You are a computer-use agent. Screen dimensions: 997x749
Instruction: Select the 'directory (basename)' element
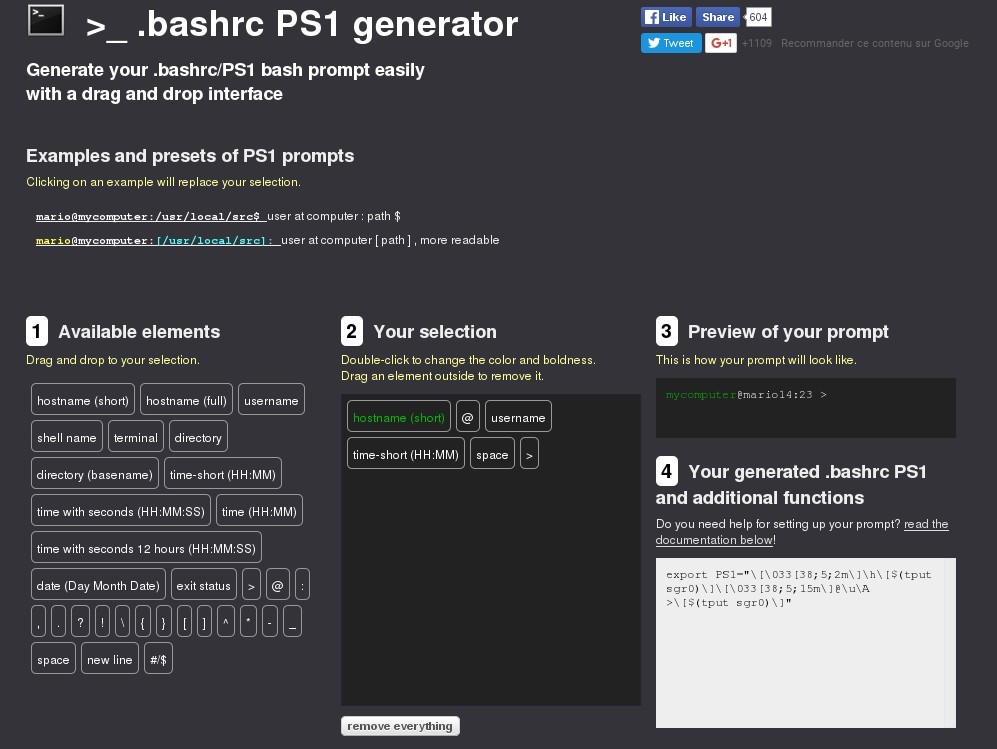[95, 474]
